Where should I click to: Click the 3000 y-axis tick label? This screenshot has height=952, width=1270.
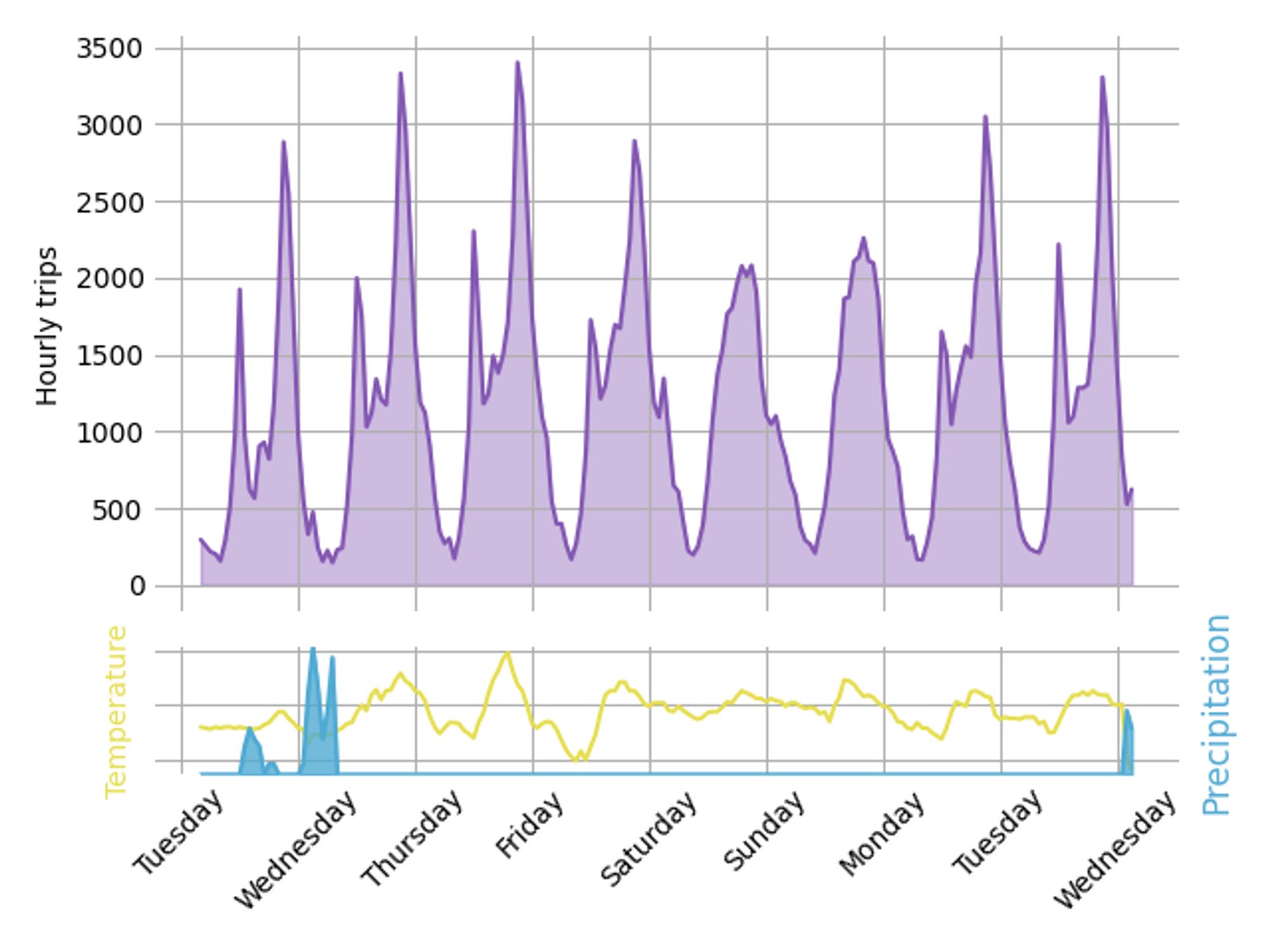[109, 126]
